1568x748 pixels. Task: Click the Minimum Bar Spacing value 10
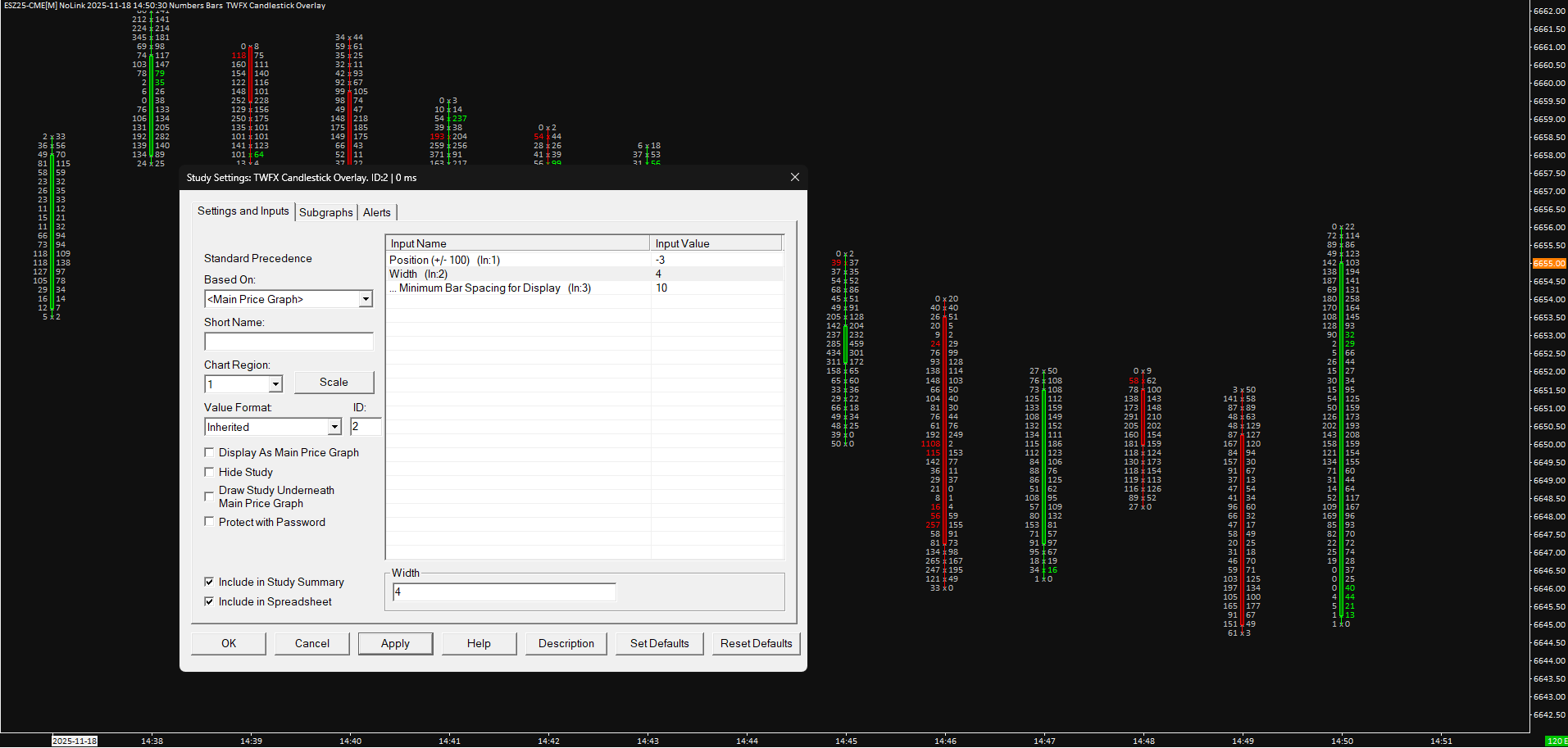pyautogui.click(x=717, y=288)
